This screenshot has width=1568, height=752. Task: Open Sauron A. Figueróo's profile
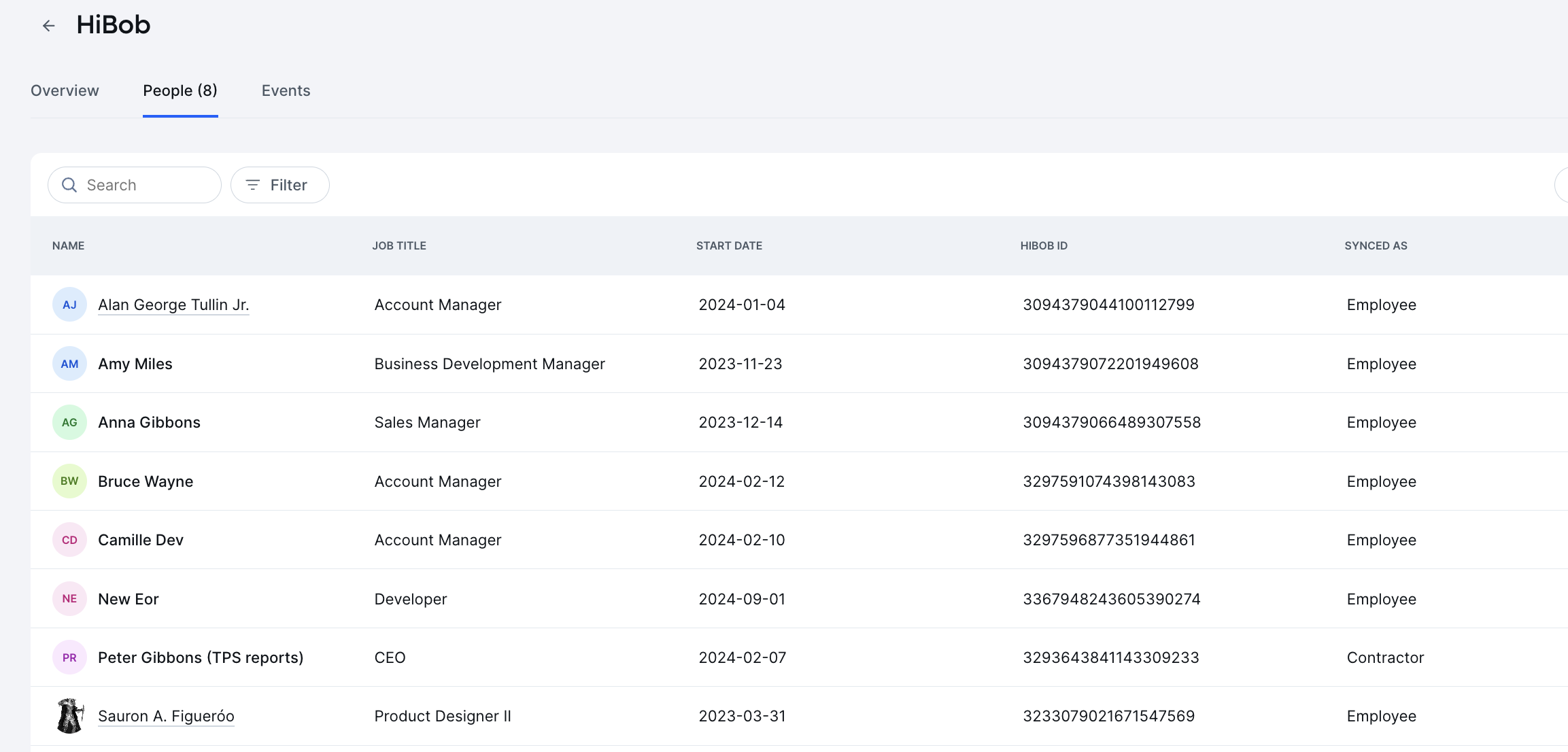[166, 715]
